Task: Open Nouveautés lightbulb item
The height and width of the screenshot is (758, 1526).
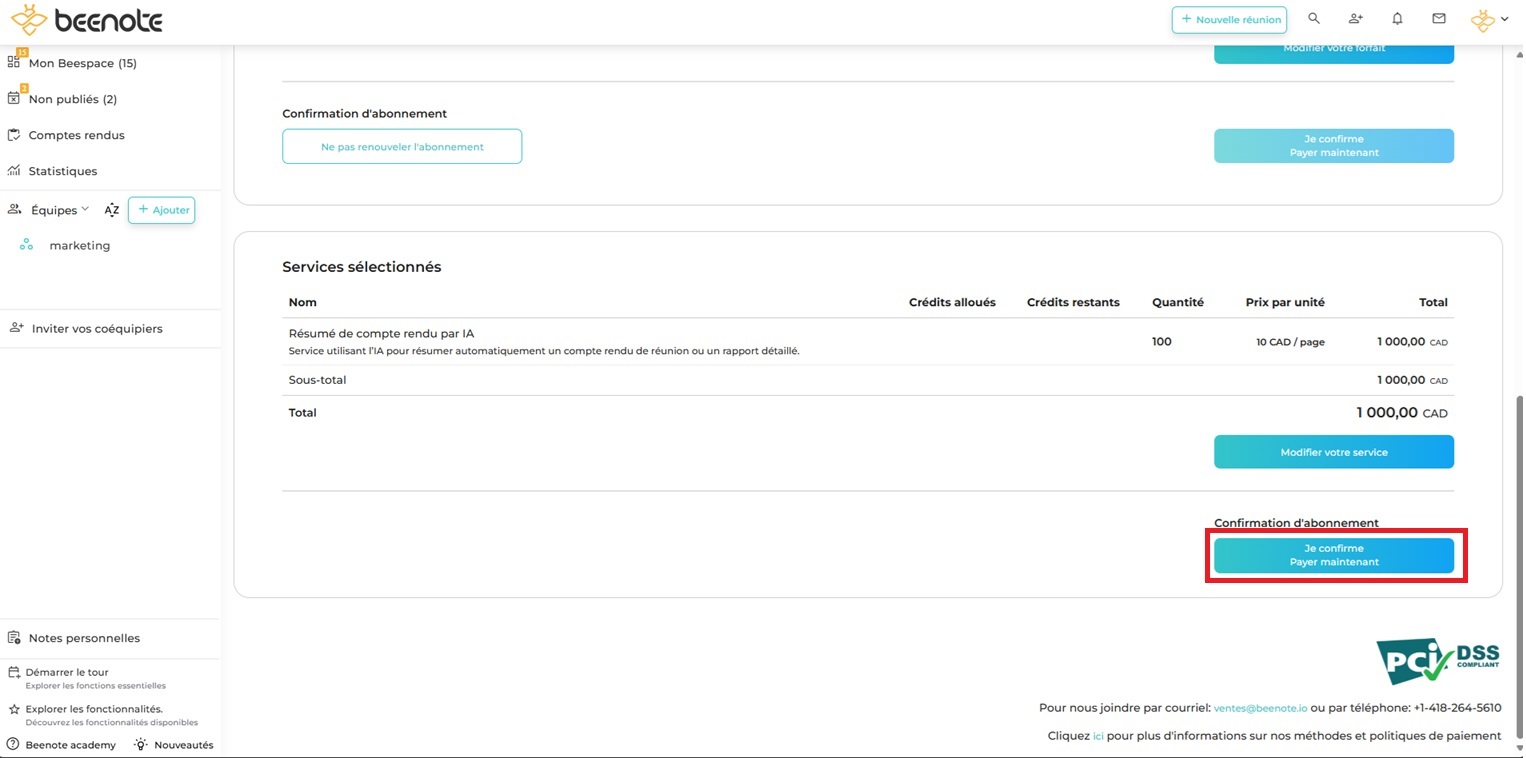Action: click(x=174, y=745)
